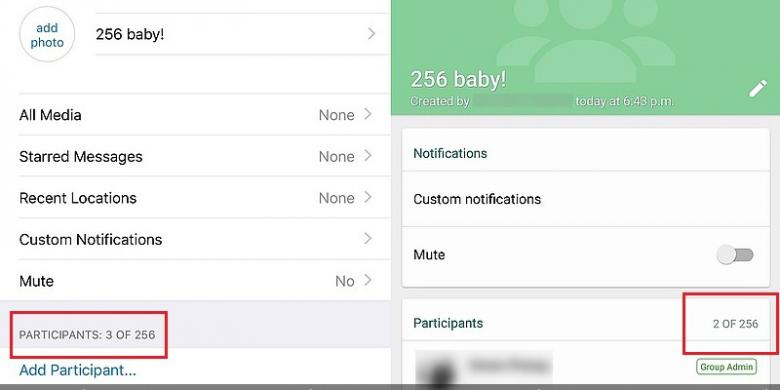Tap the chevron next to the group name 256 baby!

click(371, 34)
